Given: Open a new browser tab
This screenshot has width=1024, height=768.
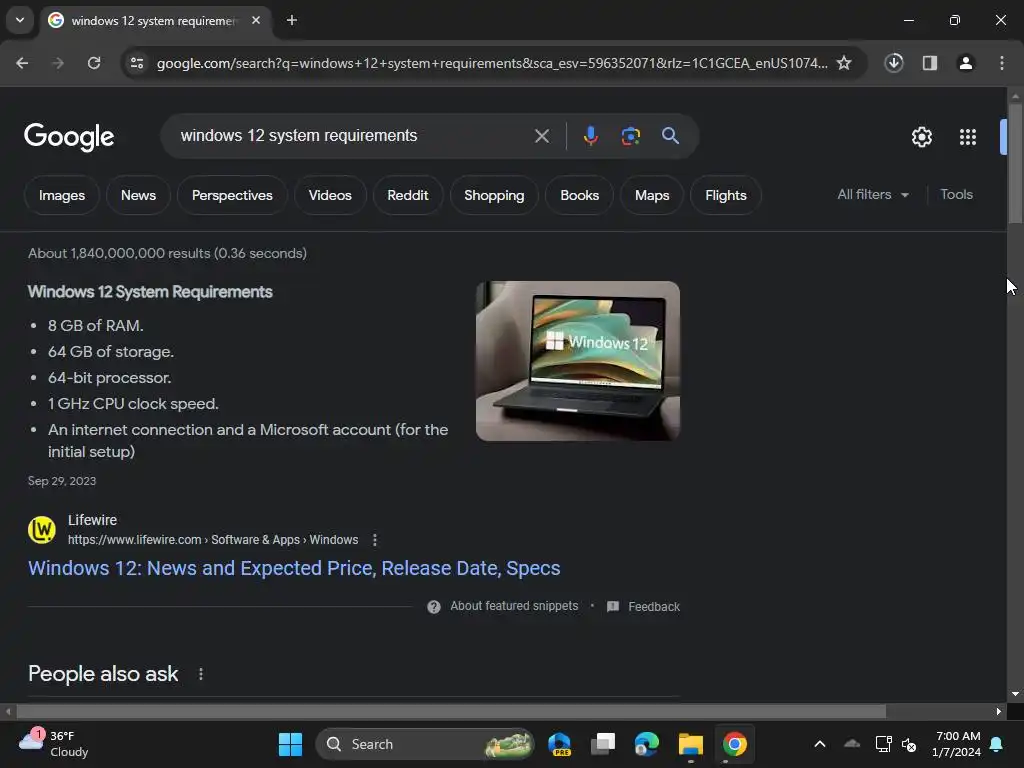Looking at the screenshot, I should tap(292, 20).
